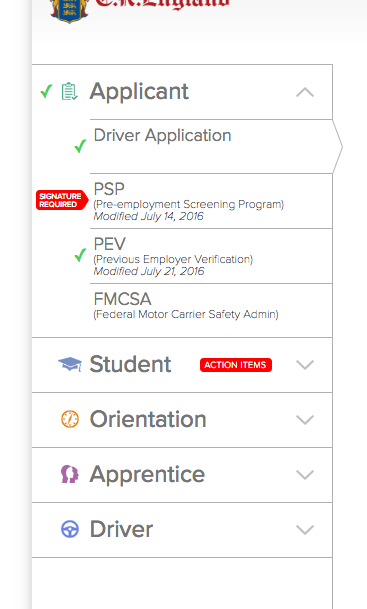Expand the Apprentice section chevron
367x609 pixels.
coord(305,475)
